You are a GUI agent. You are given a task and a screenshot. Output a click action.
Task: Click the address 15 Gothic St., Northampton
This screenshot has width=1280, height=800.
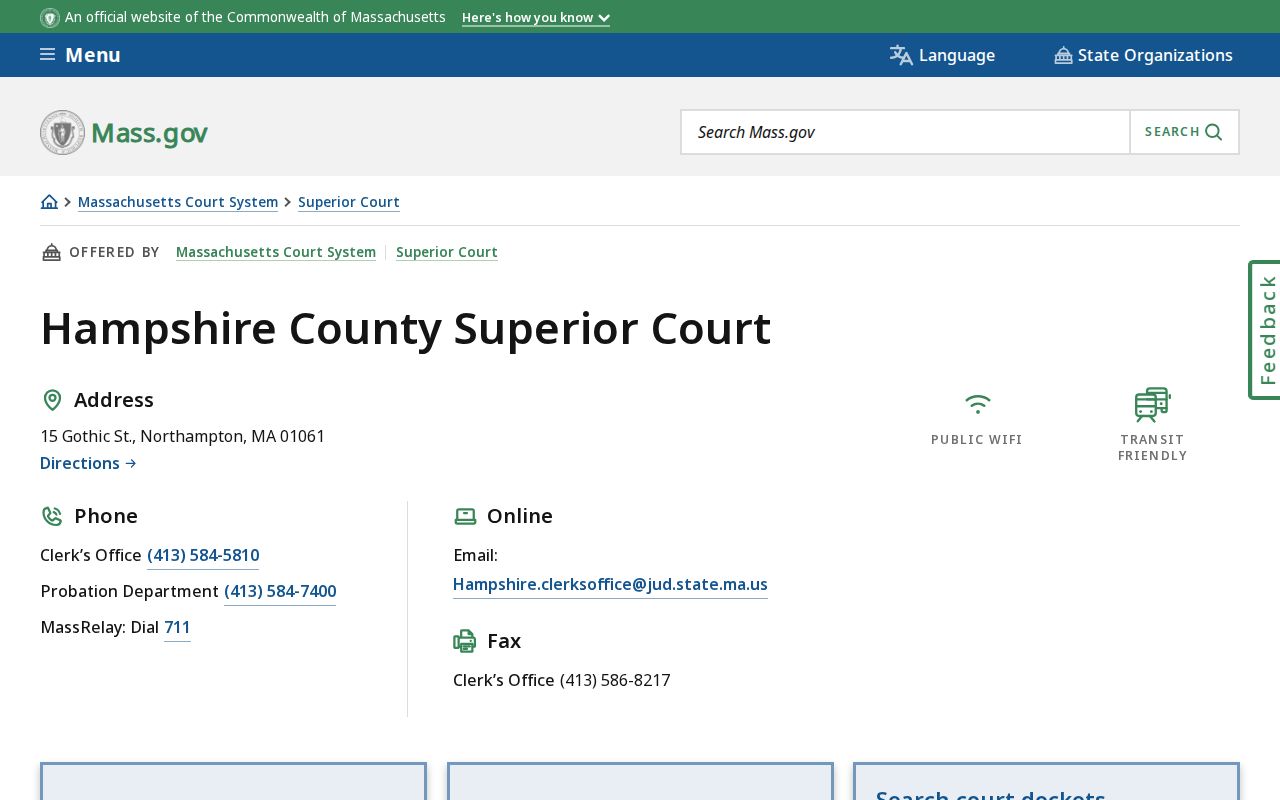click(183, 436)
